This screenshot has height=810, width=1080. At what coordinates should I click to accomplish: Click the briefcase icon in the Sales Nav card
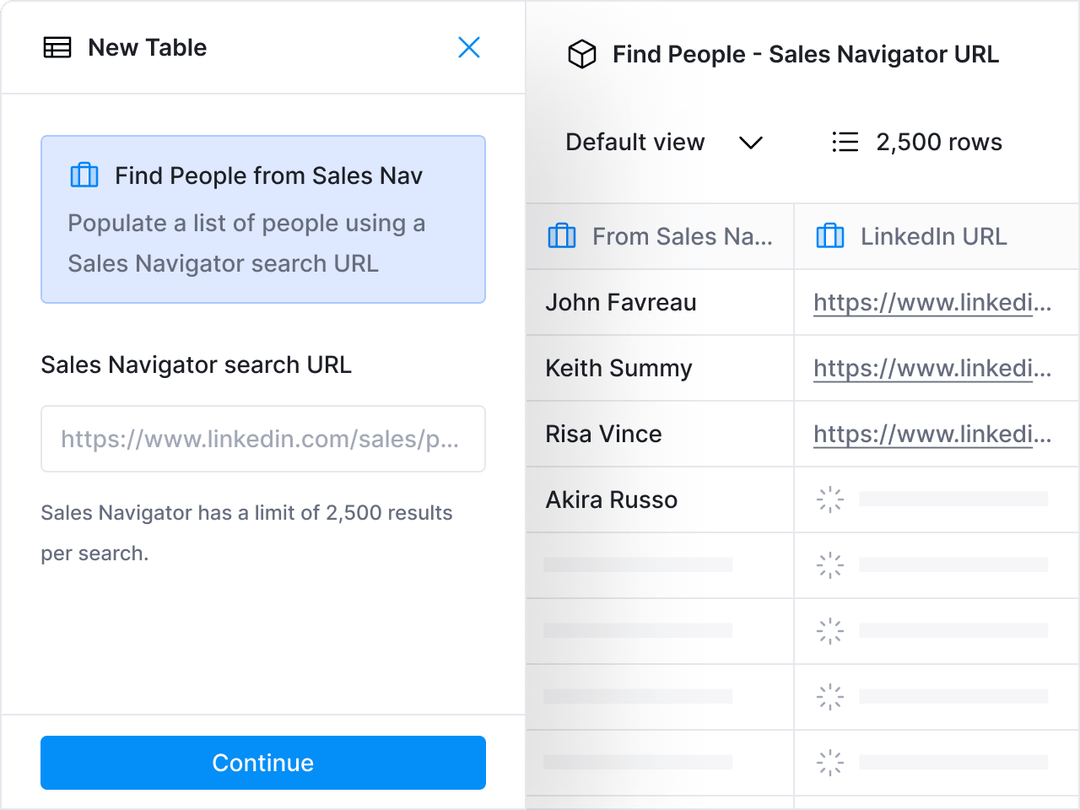point(84,175)
